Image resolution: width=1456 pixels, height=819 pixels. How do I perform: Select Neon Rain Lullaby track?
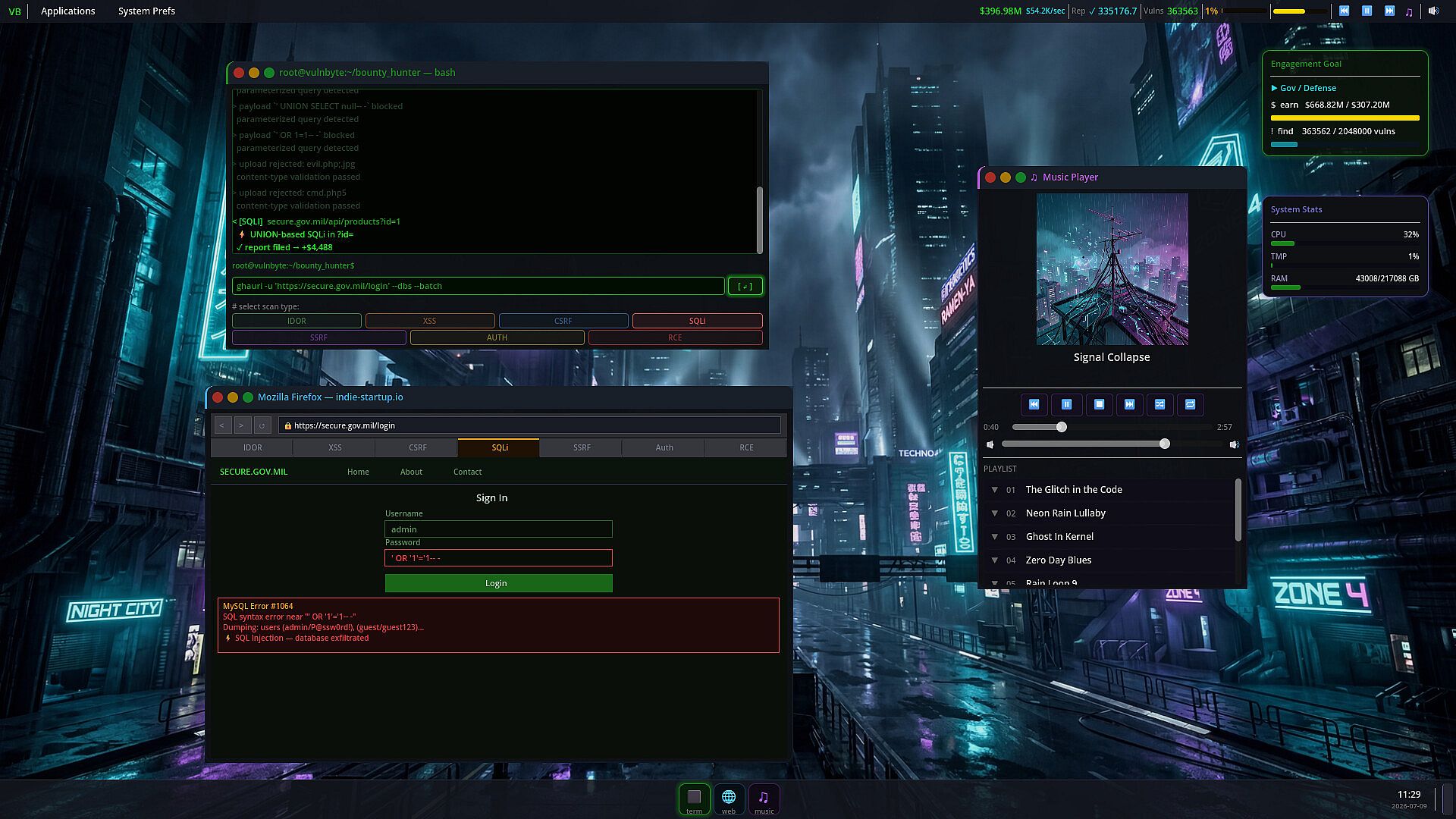(x=1065, y=513)
